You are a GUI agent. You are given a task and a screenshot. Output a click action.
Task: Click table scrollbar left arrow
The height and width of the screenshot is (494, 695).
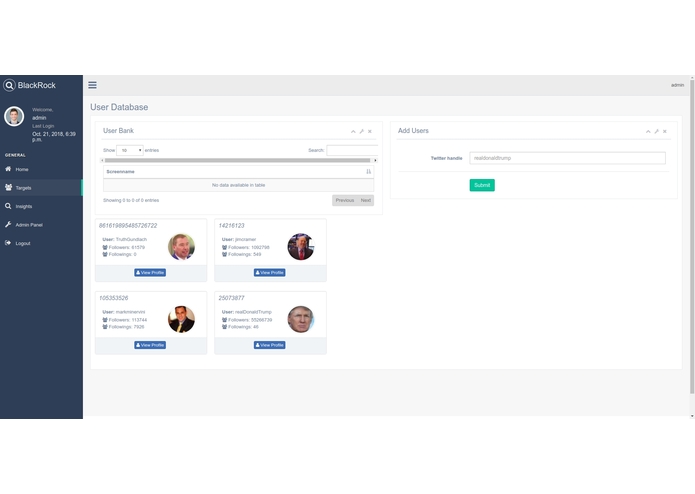click(102, 160)
